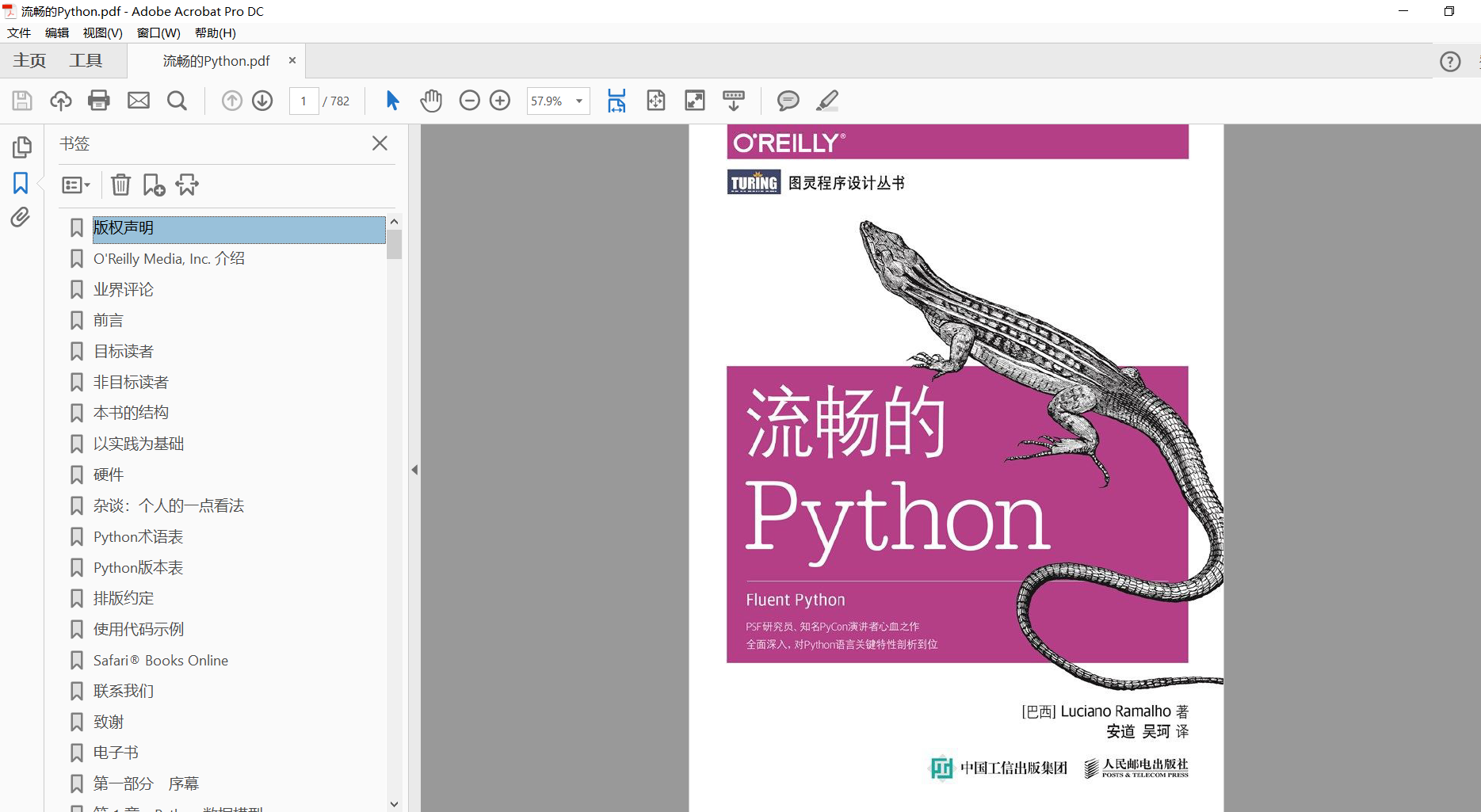The height and width of the screenshot is (812, 1481).
Task: Jump to 排版约定 bookmark
Action: point(123,599)
